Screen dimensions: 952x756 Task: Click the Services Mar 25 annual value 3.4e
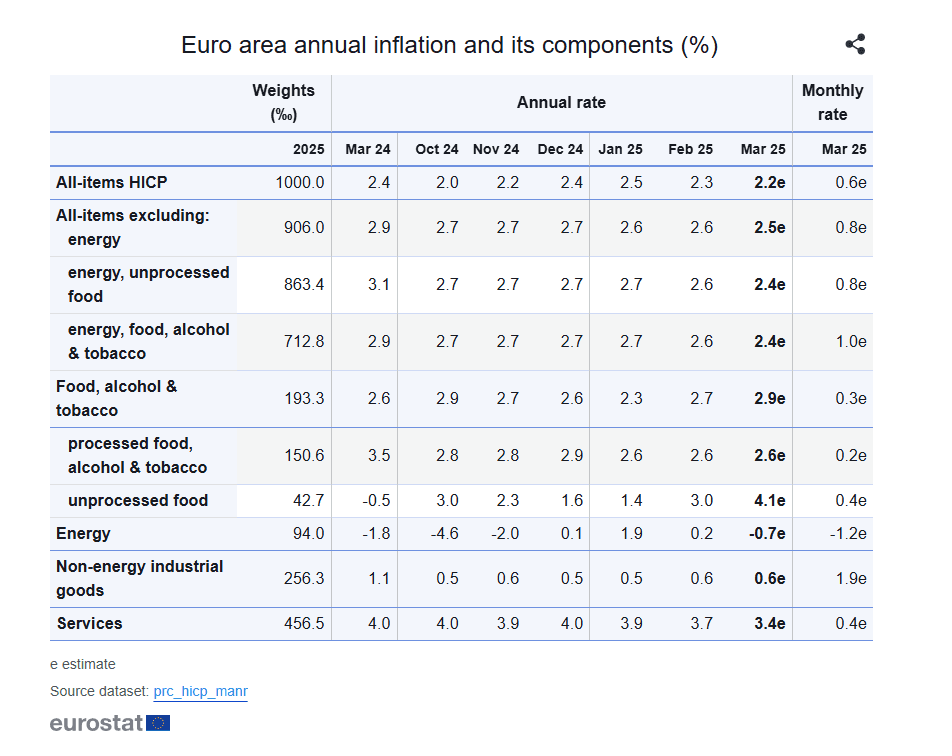pos(769,623)
